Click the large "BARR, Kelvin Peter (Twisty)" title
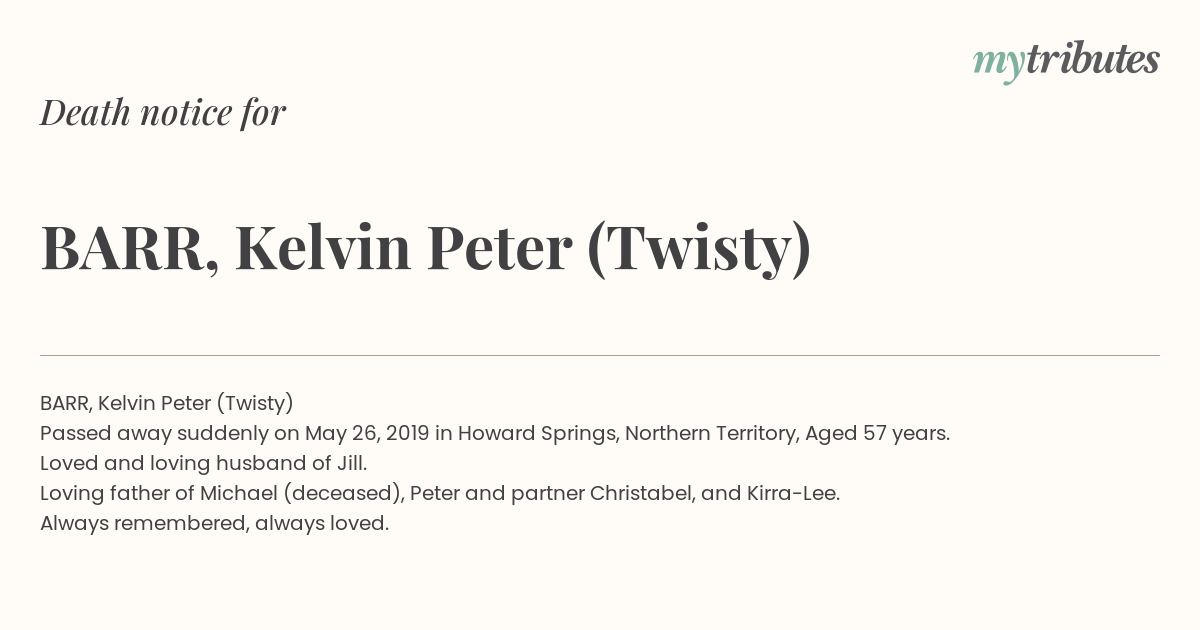The height and width of the screenshot is (630, 1200). 426,249
